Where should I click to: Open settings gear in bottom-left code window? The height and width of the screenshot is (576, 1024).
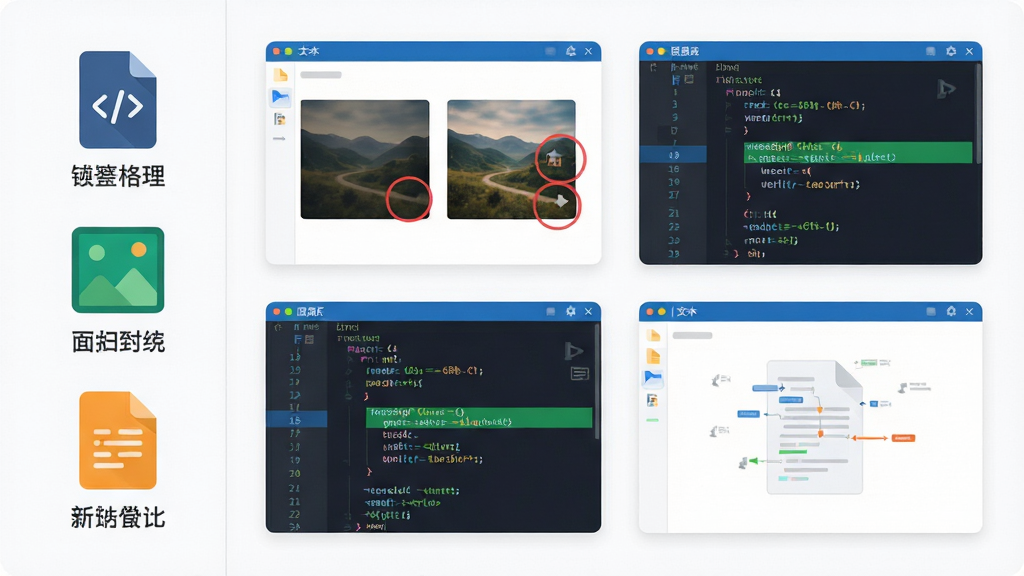point(570,312)
